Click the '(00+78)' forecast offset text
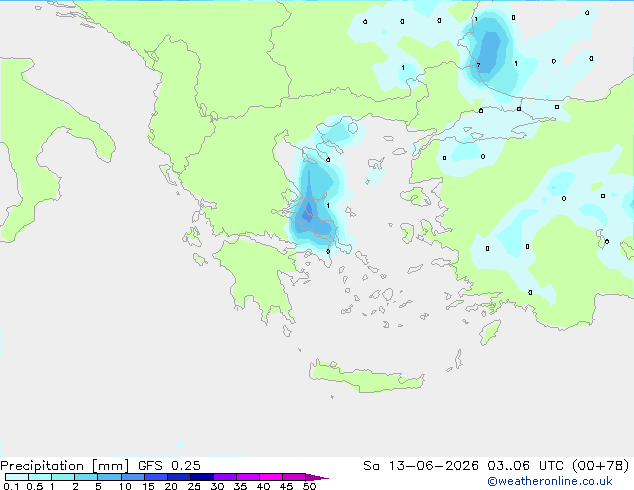Image resolution: width=634 pixels, height=490 pixels. click(600, 466)
